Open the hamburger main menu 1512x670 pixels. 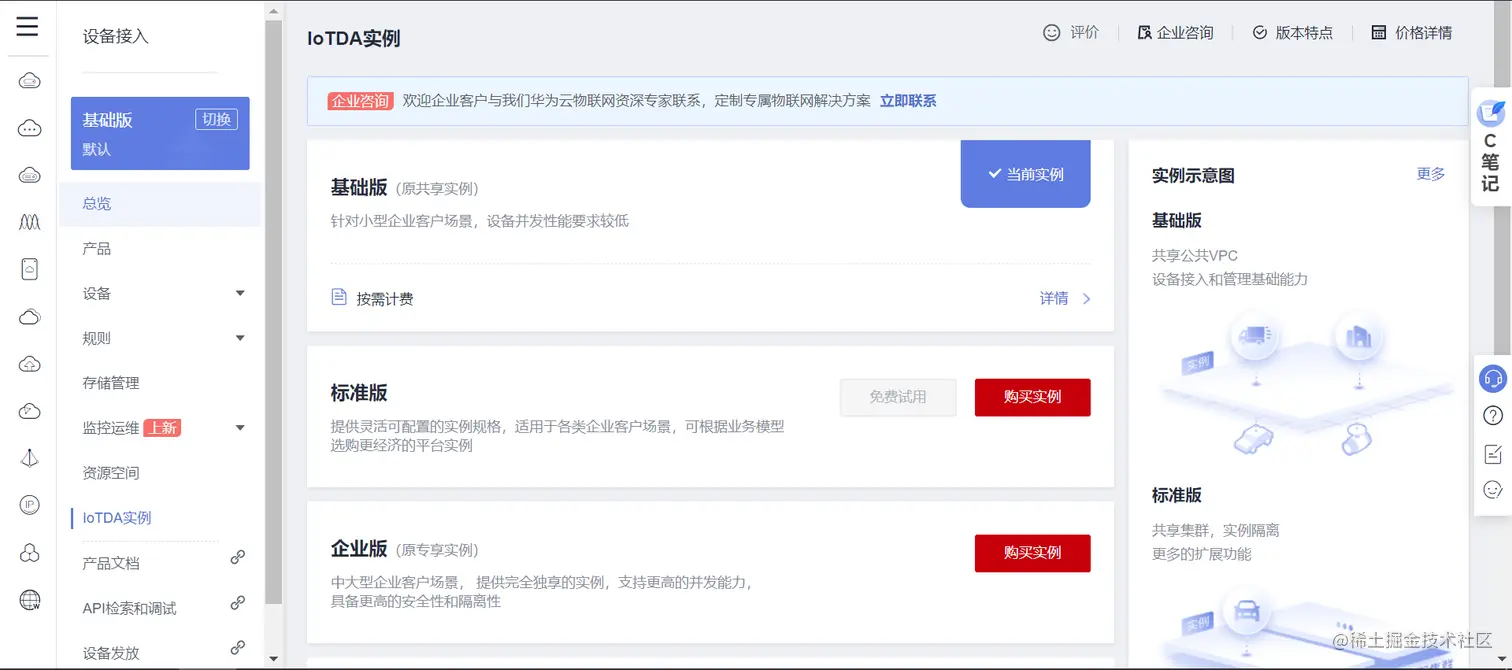pos(27,27)
